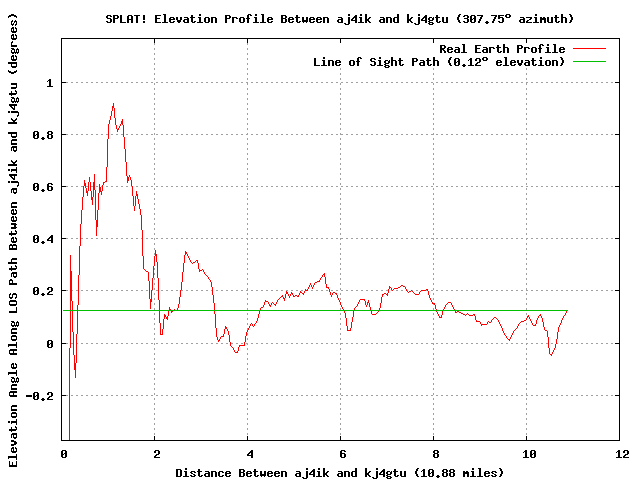Click the green legend line sample

tap(589, 62)
